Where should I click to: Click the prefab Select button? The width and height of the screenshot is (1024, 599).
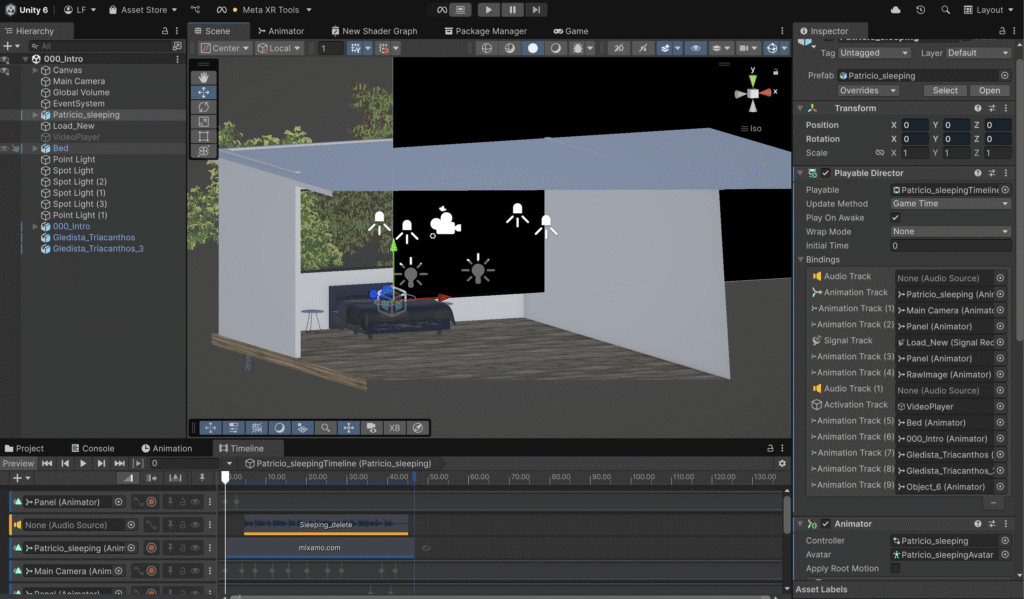945,91
